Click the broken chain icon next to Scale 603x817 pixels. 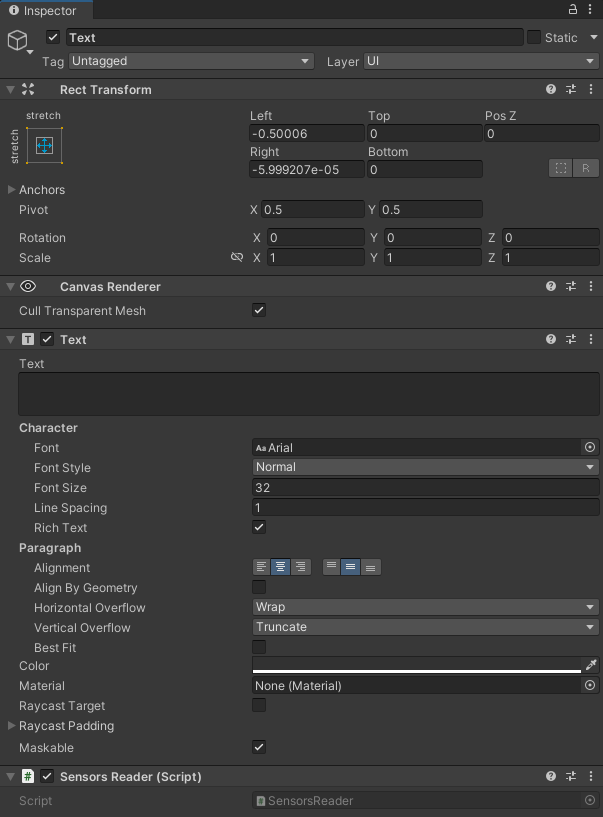coord(237,257)
